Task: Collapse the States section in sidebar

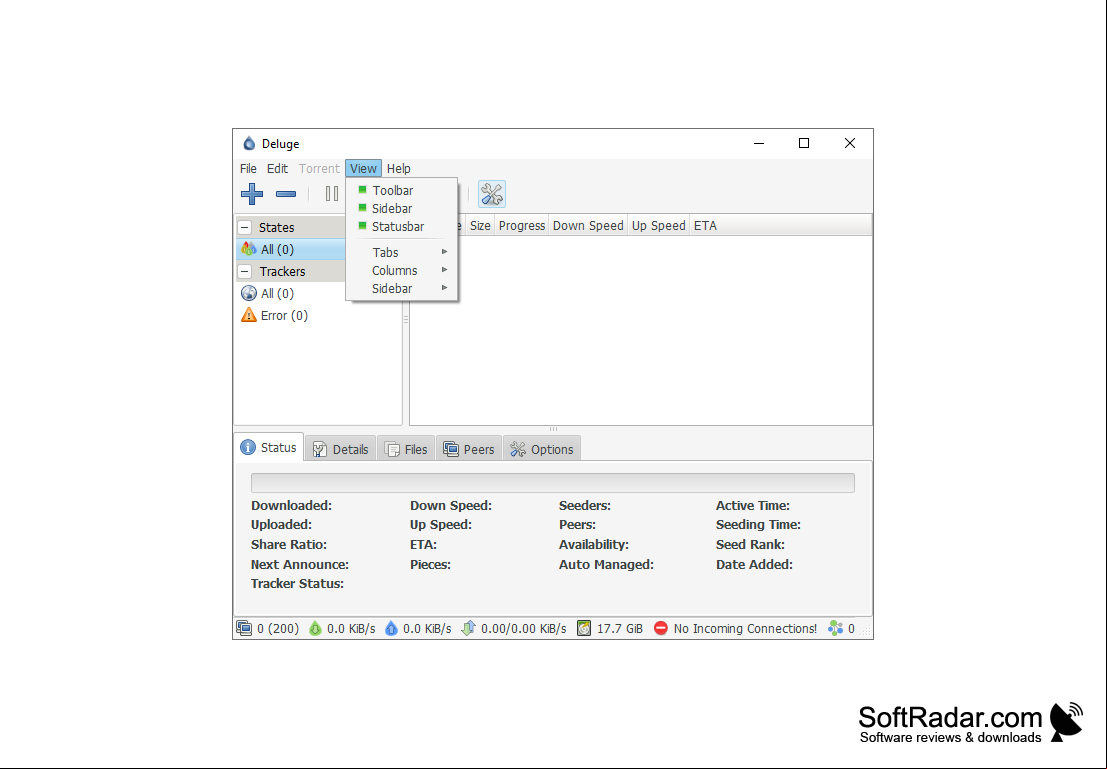Action: pos(245,227)
